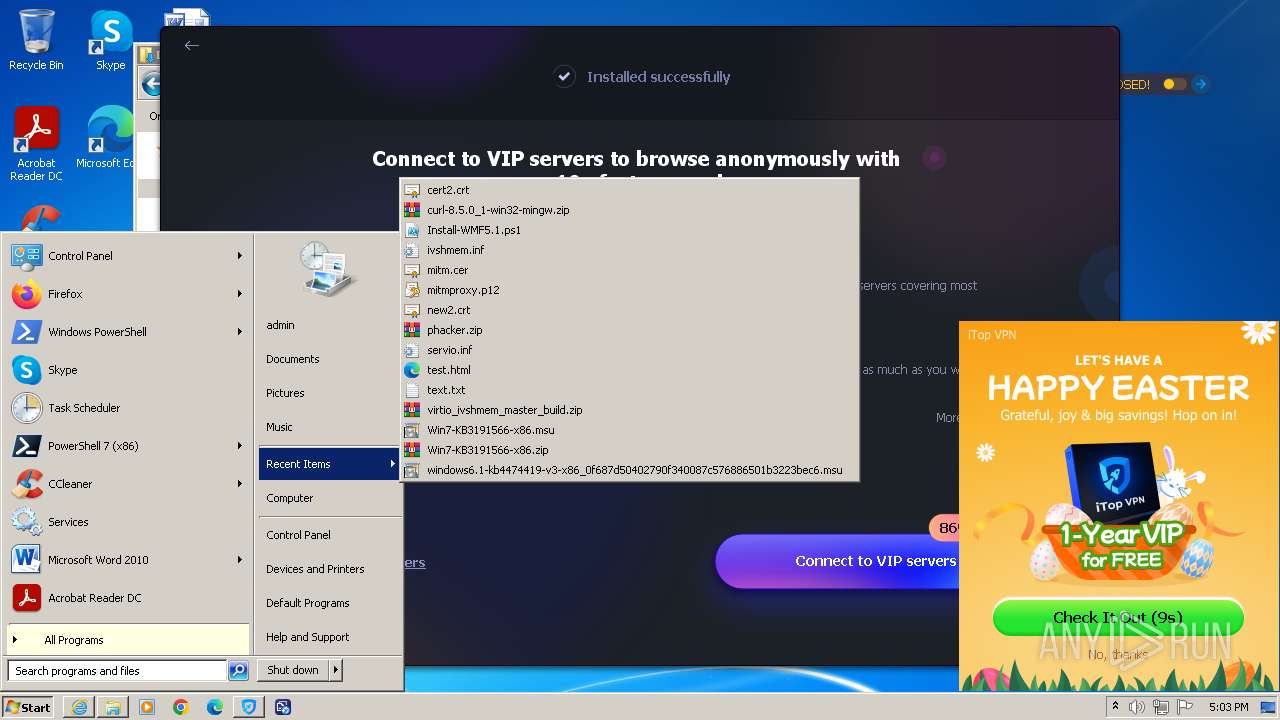The height and width of the screenshot is (720, 1280).
Task: Open text.txt from Recent Items
Action: [629, 390]
